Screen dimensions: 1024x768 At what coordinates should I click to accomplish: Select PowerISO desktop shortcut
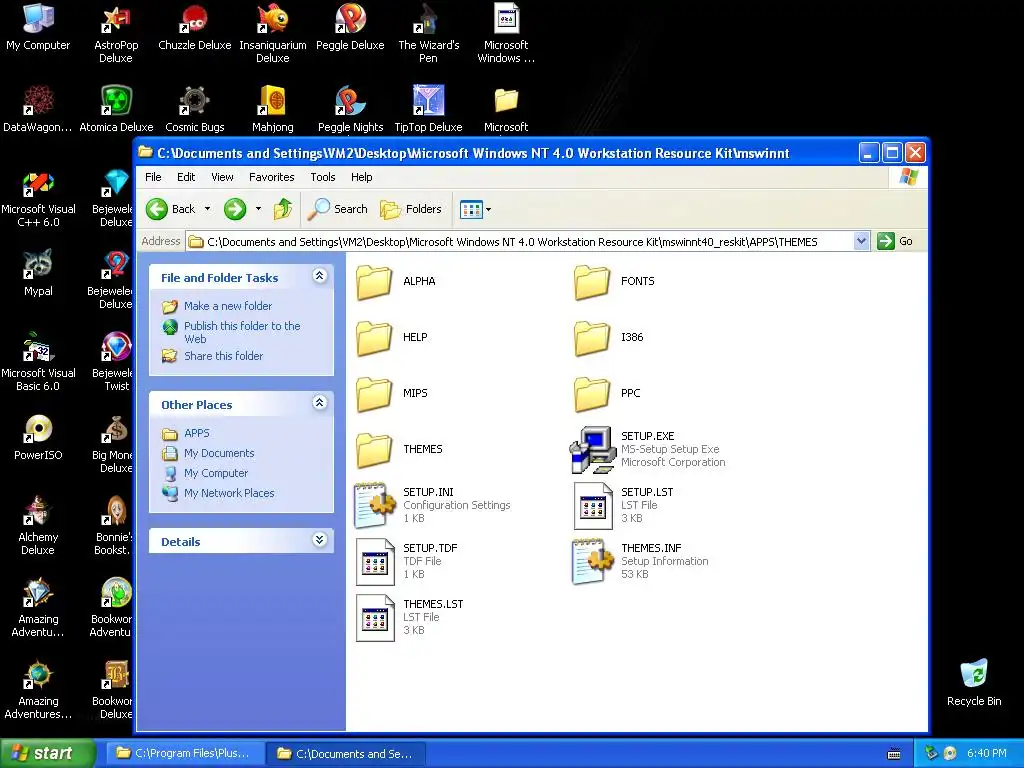pyautogui.click(x=38, y=437)
